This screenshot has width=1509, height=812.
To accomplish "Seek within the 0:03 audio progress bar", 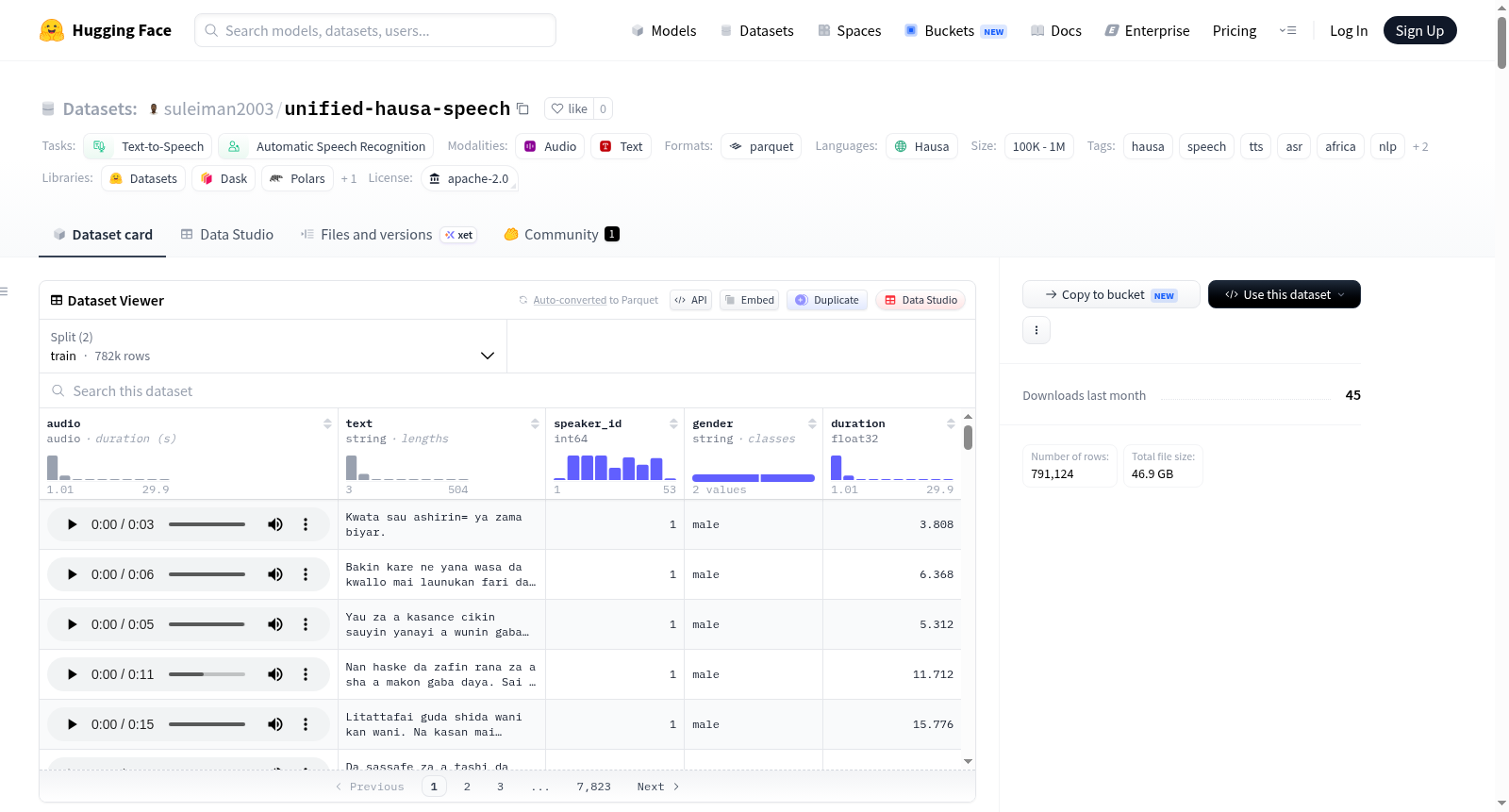I will 207,524.
